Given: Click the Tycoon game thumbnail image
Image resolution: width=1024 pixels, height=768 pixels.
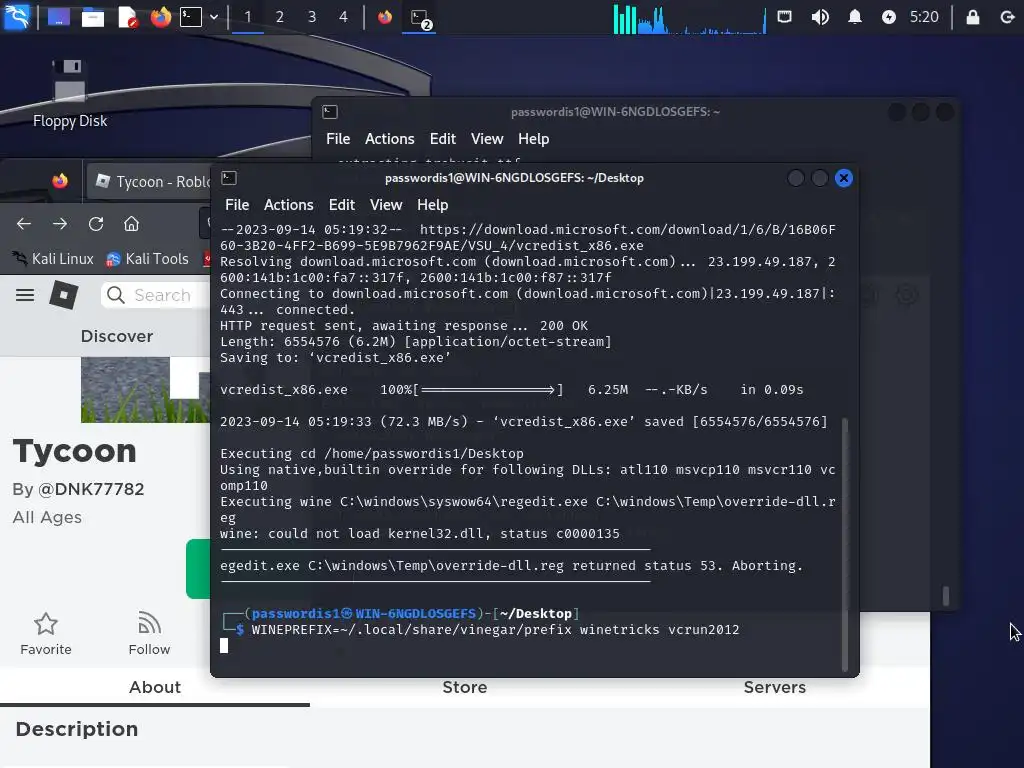Looking at the screenshot, I should (145, 390).
